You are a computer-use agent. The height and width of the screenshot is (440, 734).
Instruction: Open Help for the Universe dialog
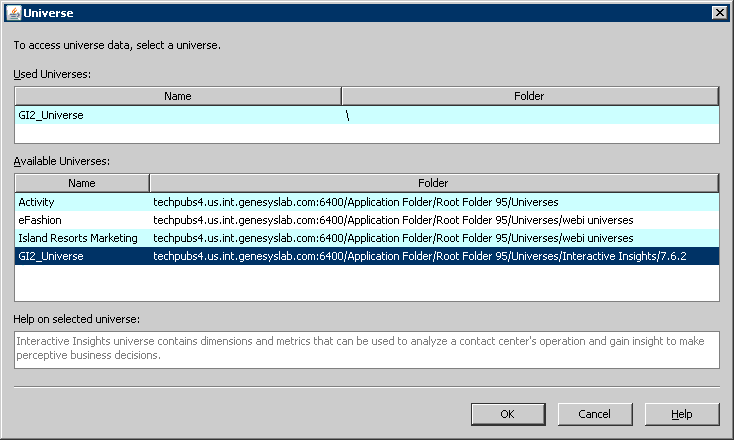[x=681, y=414]
